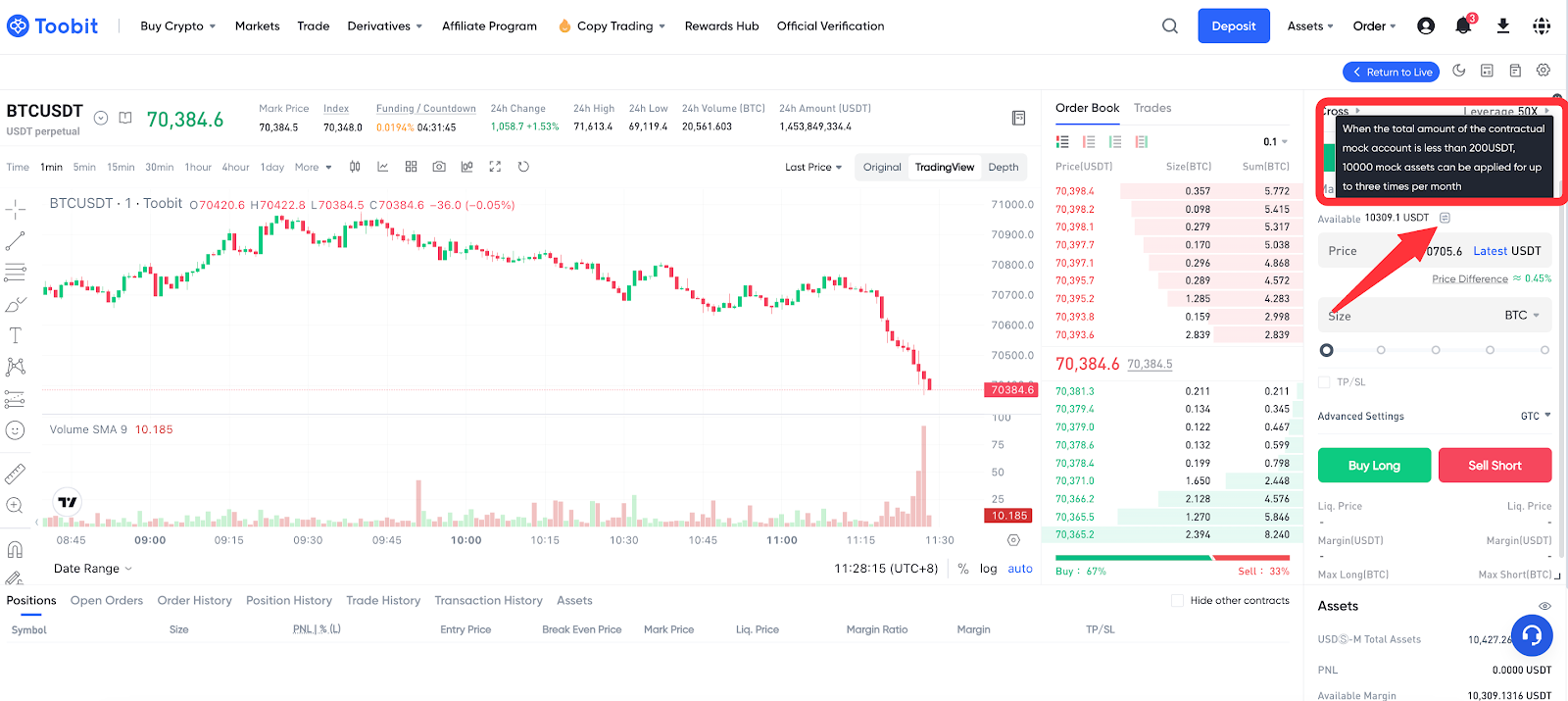1568x701 pixels.
Task: Click the Deposit button
Action: (x=1233, y=26)
